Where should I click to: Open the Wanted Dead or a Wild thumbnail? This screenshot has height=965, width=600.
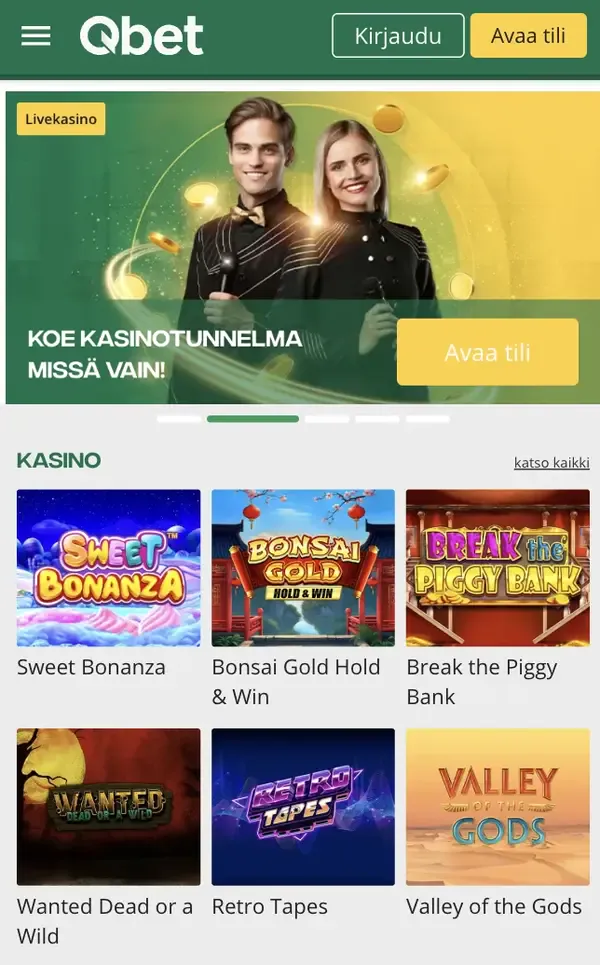point(108,807)
